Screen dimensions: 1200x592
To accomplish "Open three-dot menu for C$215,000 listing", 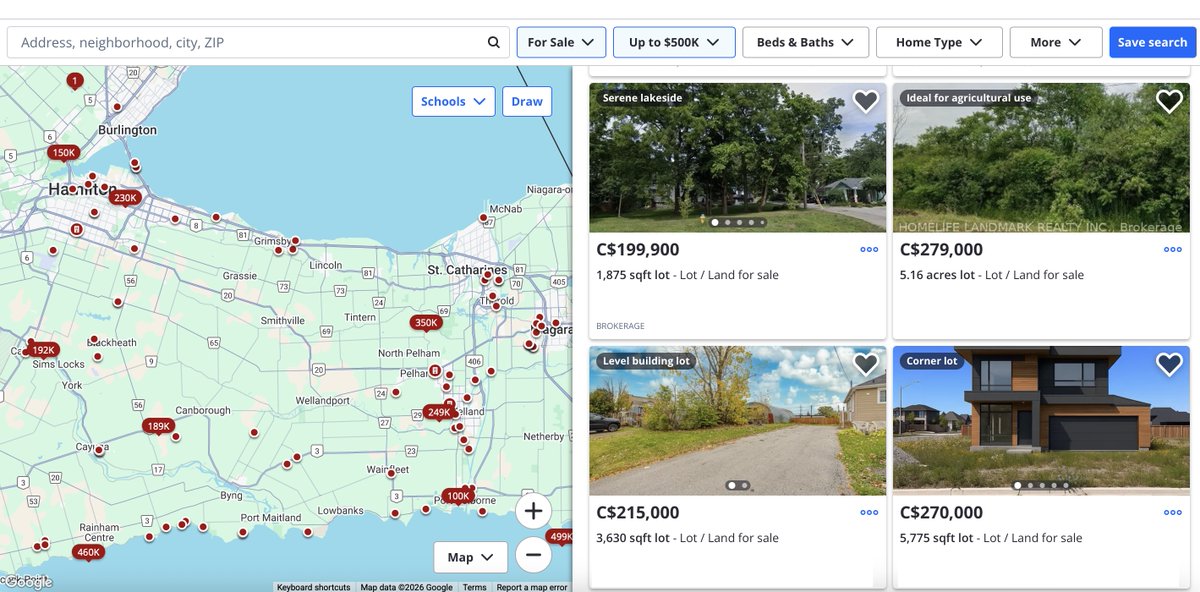I will (x=869, y=513).
